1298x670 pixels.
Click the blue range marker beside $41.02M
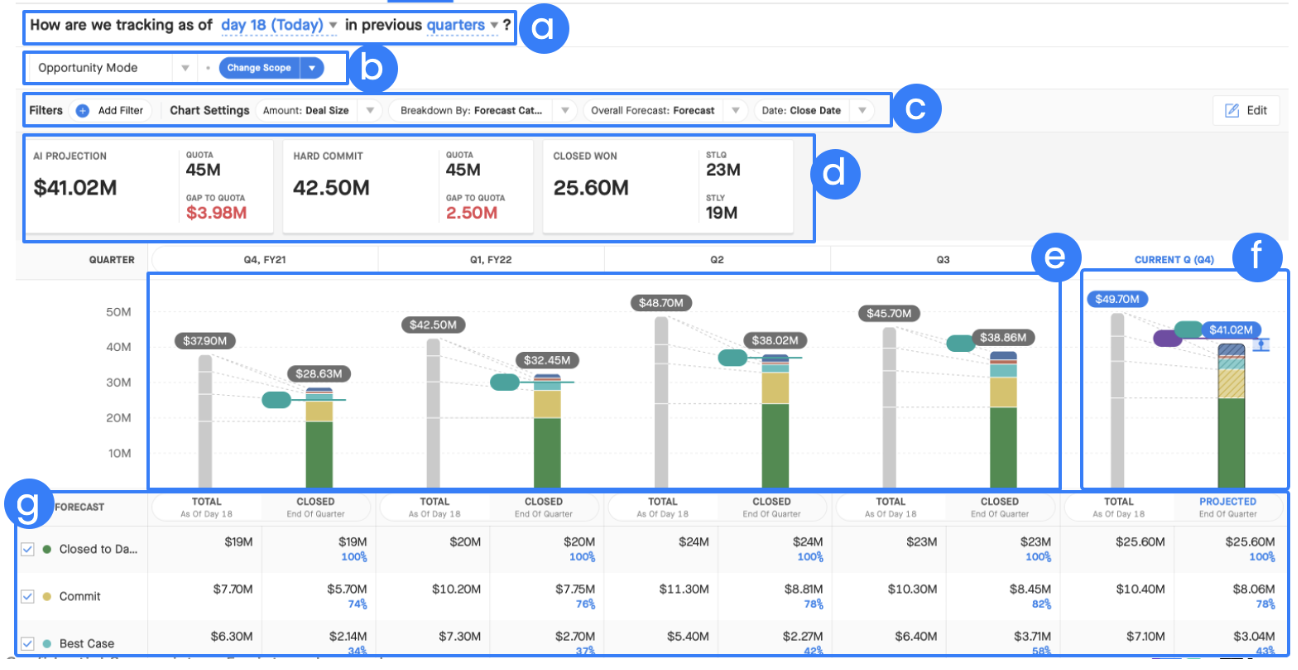pyautogui.click(x=1261, y=345)
